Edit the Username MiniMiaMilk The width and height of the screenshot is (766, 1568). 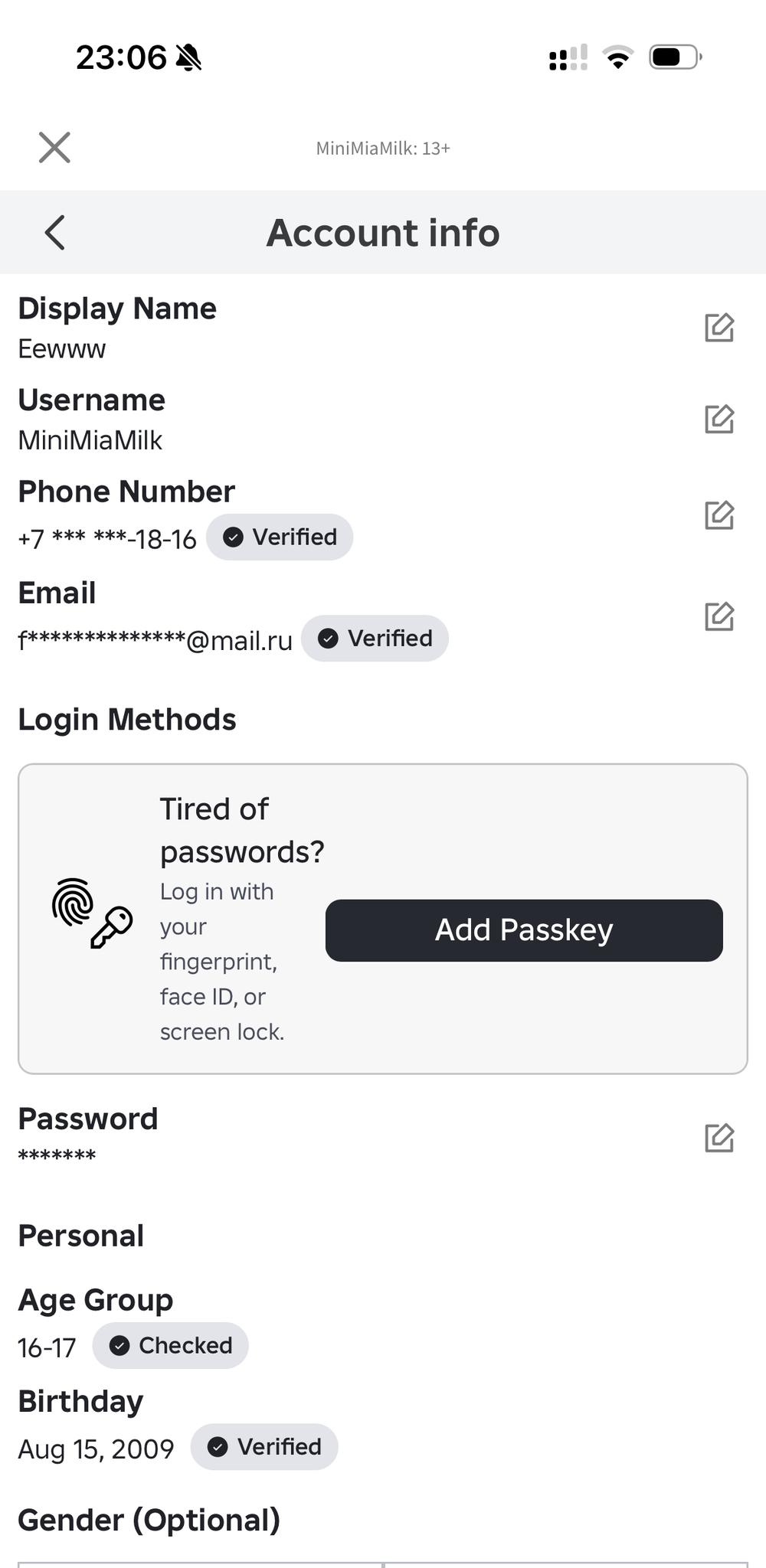719,420
